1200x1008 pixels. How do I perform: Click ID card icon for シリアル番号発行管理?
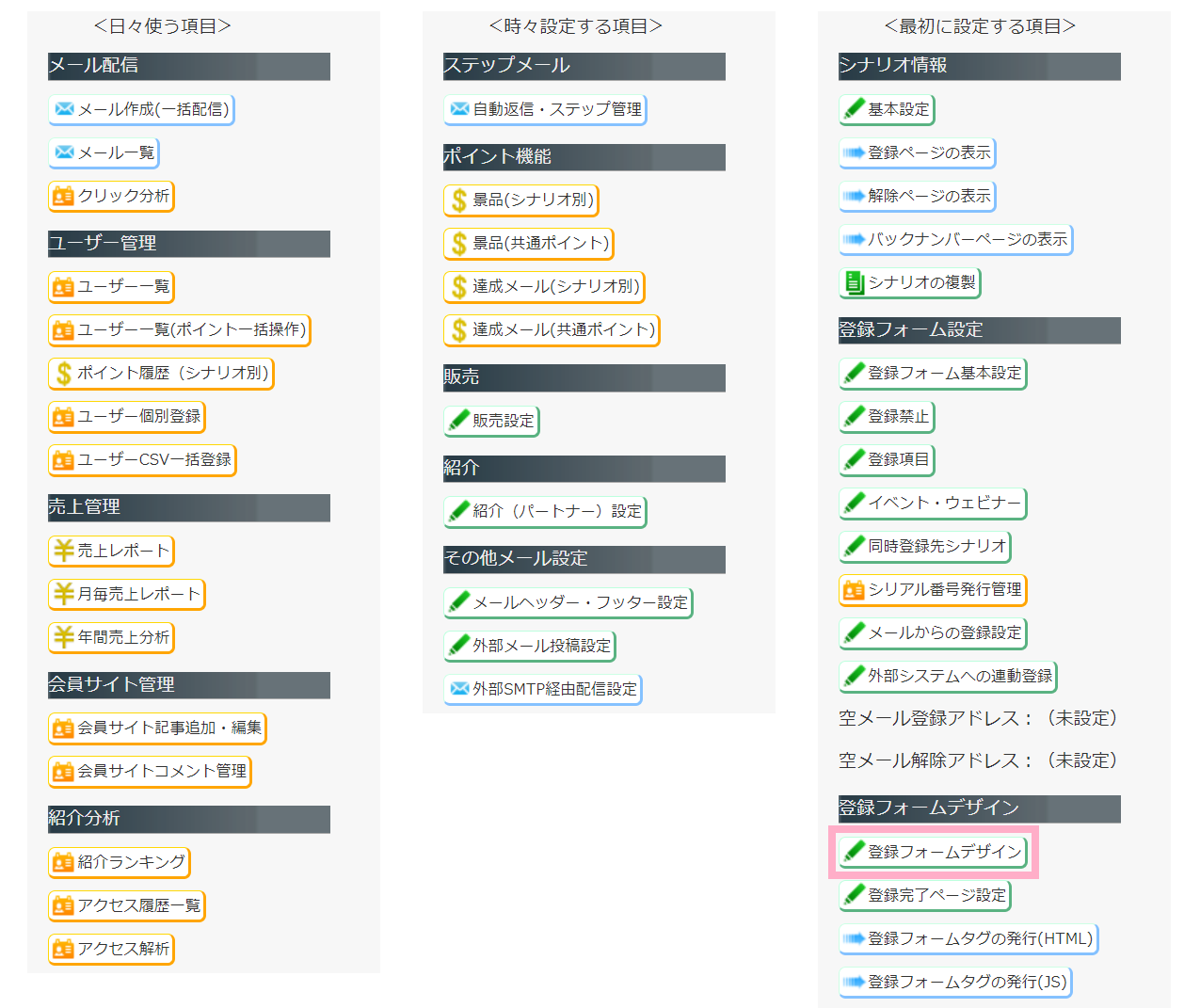tap(855, 590)
